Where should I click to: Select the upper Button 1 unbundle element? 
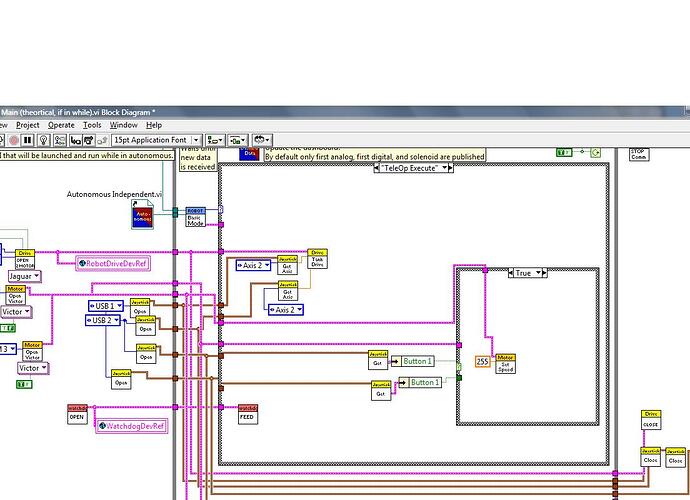pos(412,361)
